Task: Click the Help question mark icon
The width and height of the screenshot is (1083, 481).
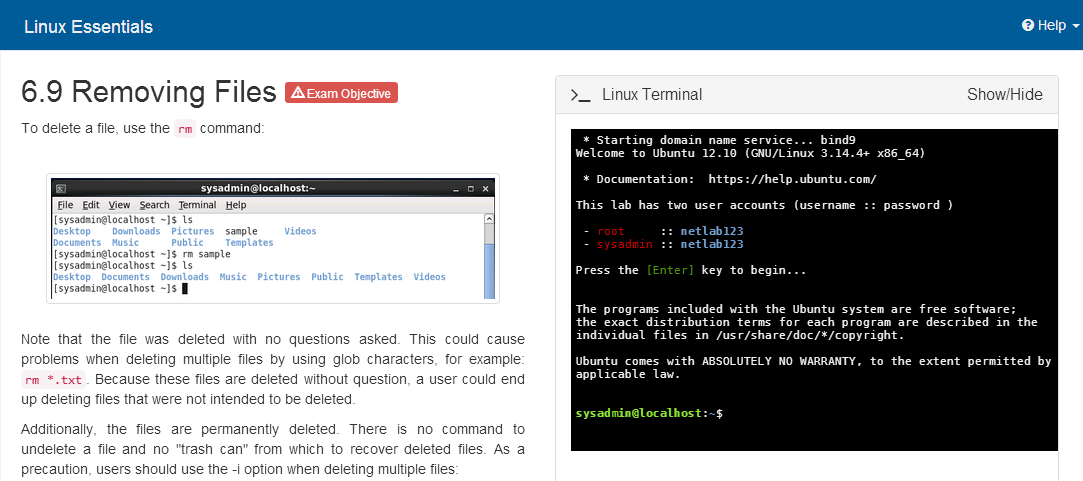Action: click(x=1028, y=26)
